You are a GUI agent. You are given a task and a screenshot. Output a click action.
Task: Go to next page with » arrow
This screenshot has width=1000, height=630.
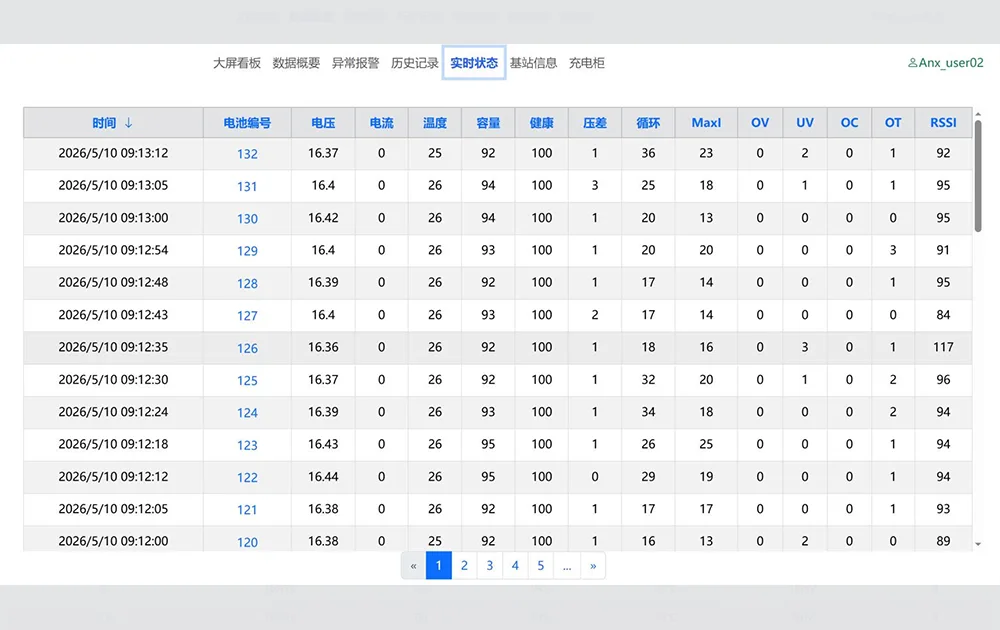(x=593, y=566)
